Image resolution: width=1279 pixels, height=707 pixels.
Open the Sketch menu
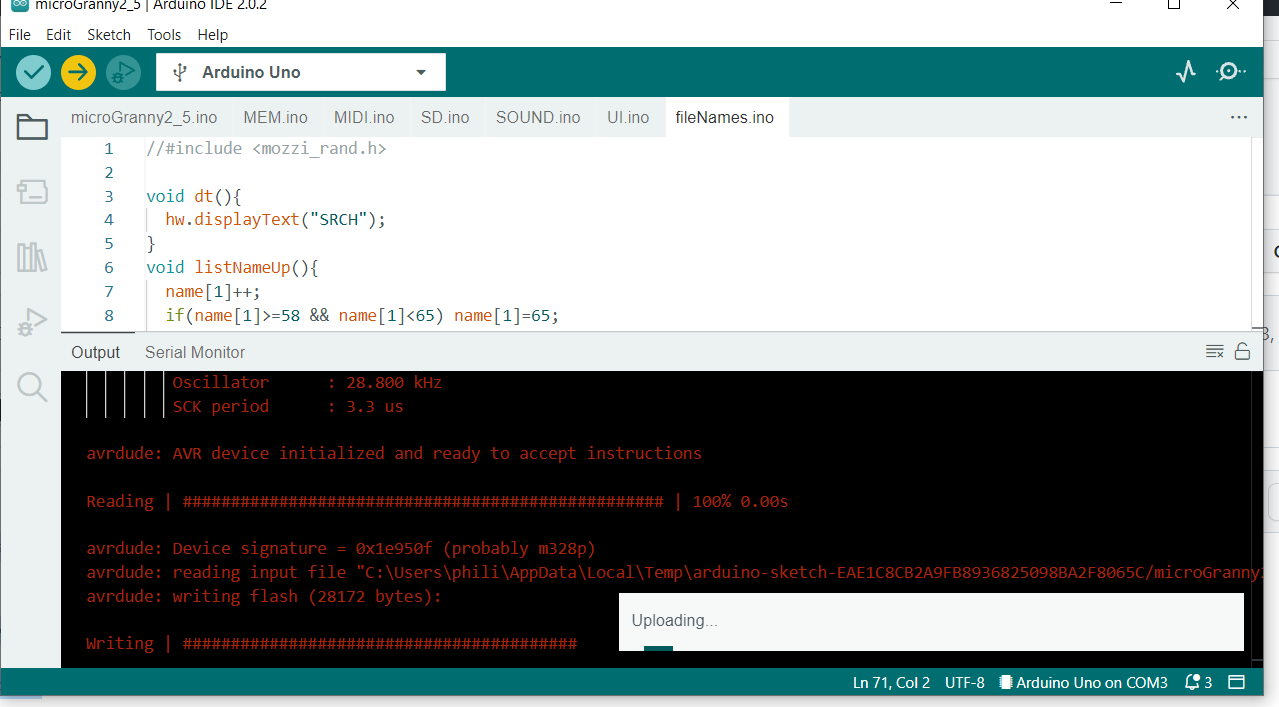pyautogui.click(x=108, y=34)
